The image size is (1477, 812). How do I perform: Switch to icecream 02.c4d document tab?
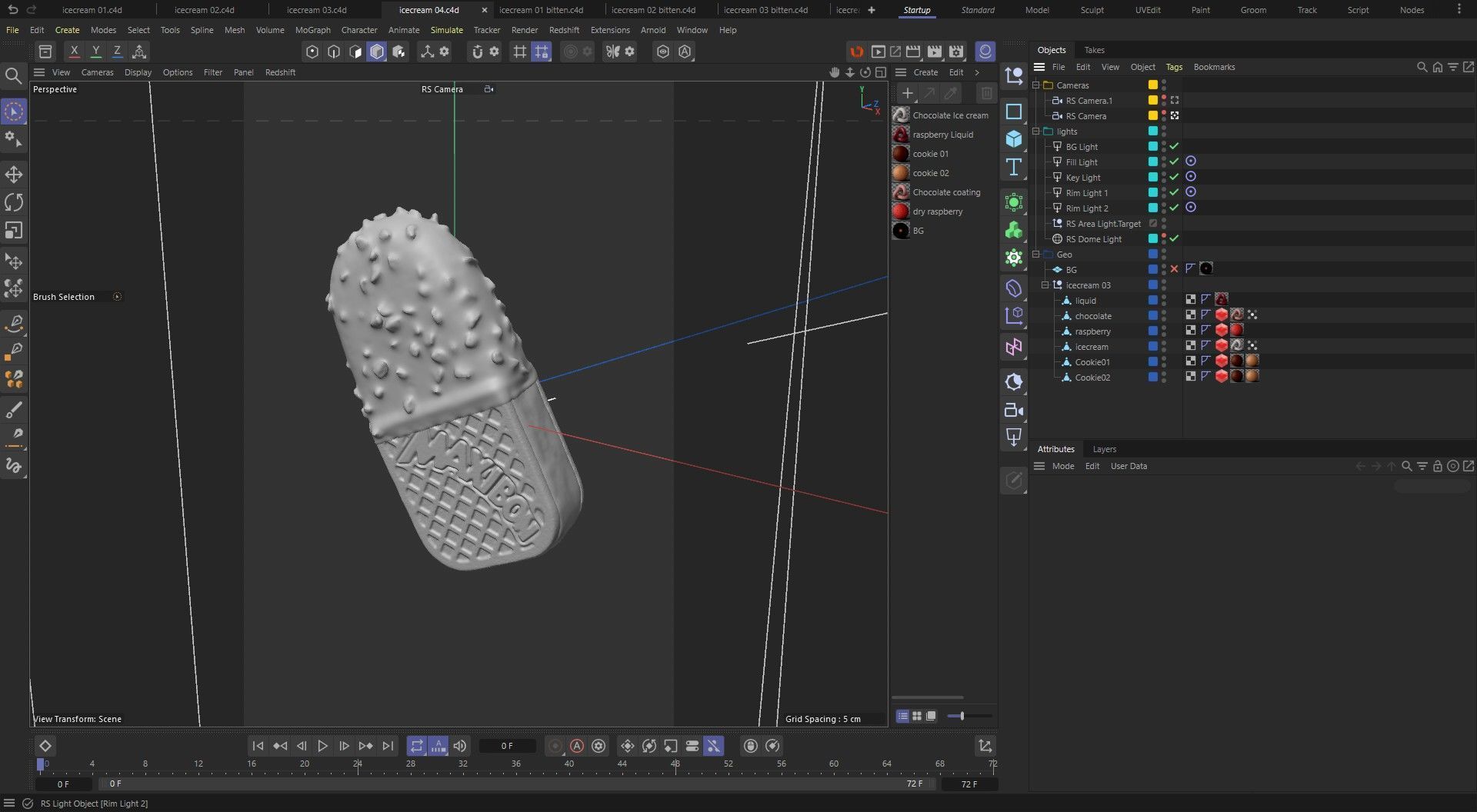click(204, 10)
